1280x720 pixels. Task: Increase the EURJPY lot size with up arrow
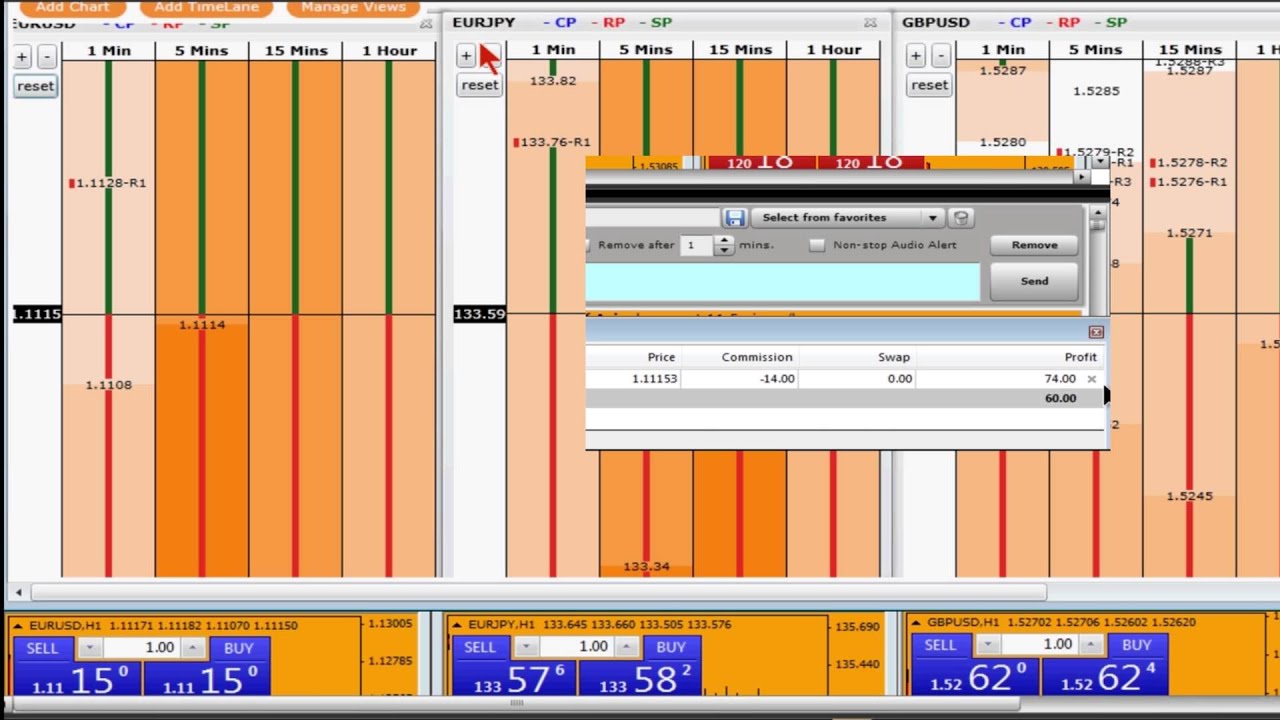(x=628, y=647)
